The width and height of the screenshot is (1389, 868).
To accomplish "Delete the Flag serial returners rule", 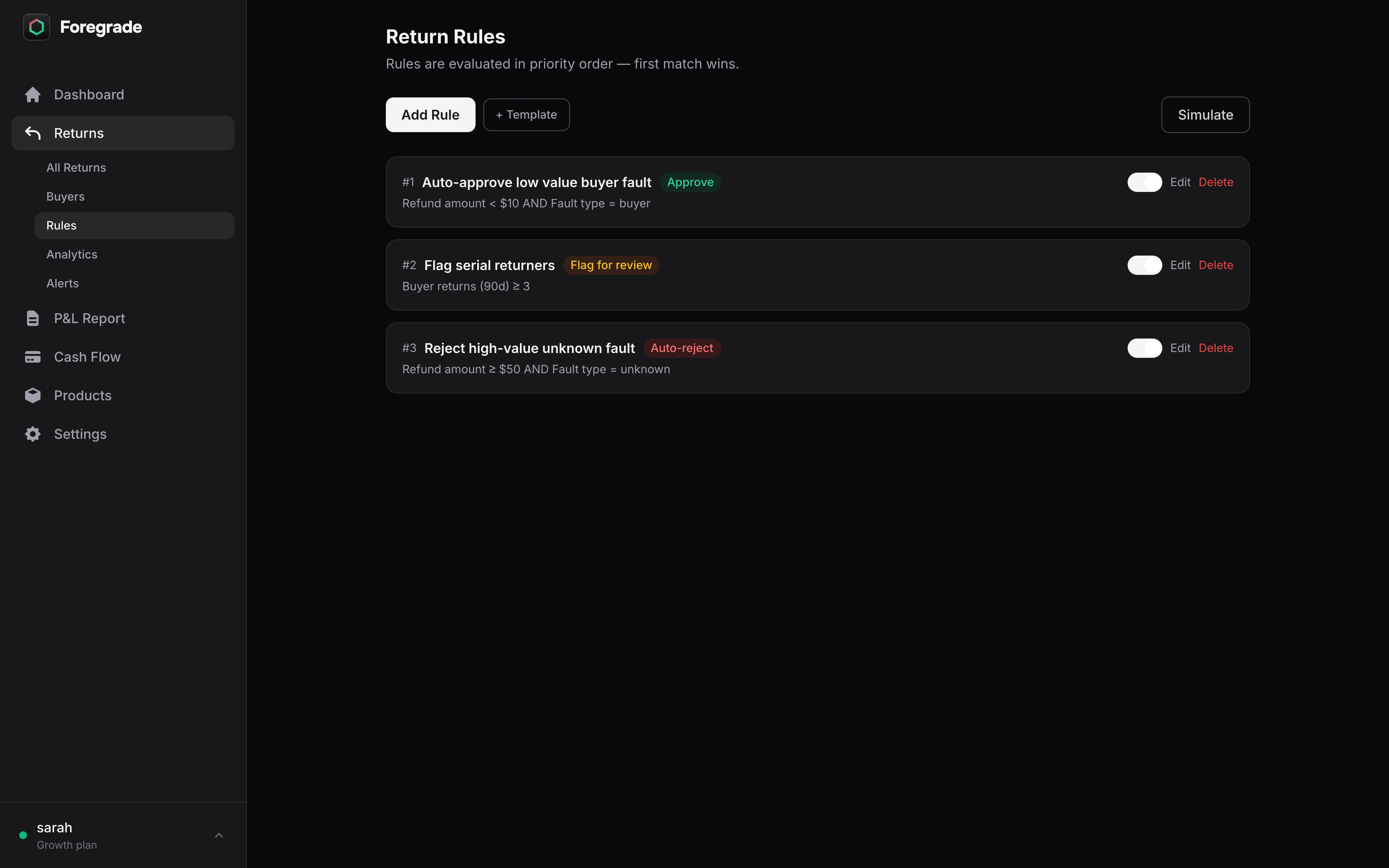I will 1216,265.
